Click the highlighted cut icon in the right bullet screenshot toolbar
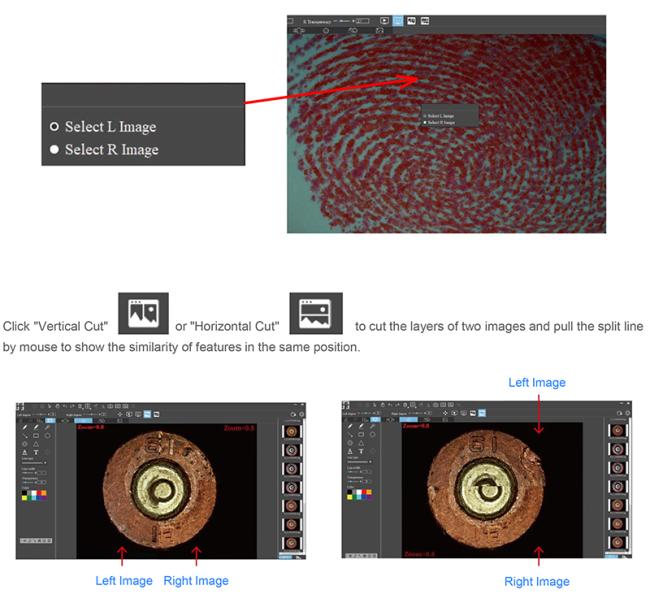This screenshot has height=607, width=650. click(482, 411)
